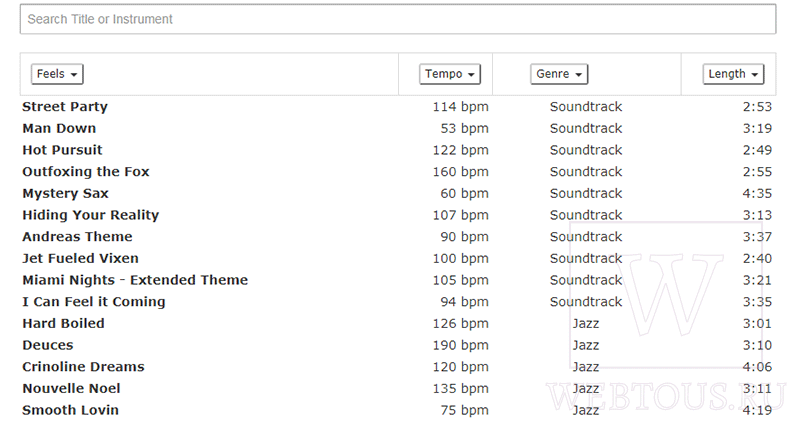Open I Can Feel it Coming

coord(94,302)
